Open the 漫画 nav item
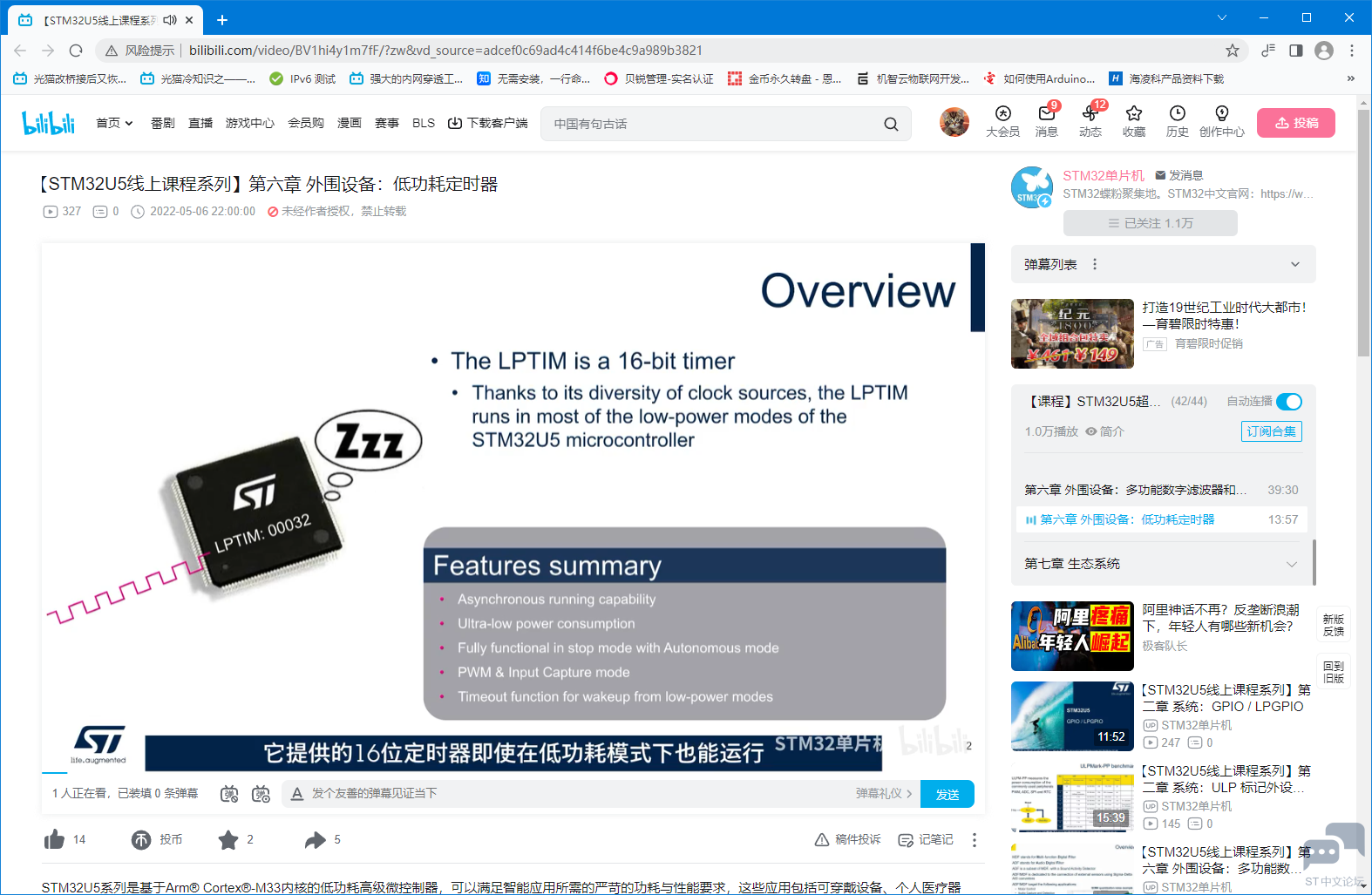Viewport: 1372px width, 895px height. tap(350, 124)
